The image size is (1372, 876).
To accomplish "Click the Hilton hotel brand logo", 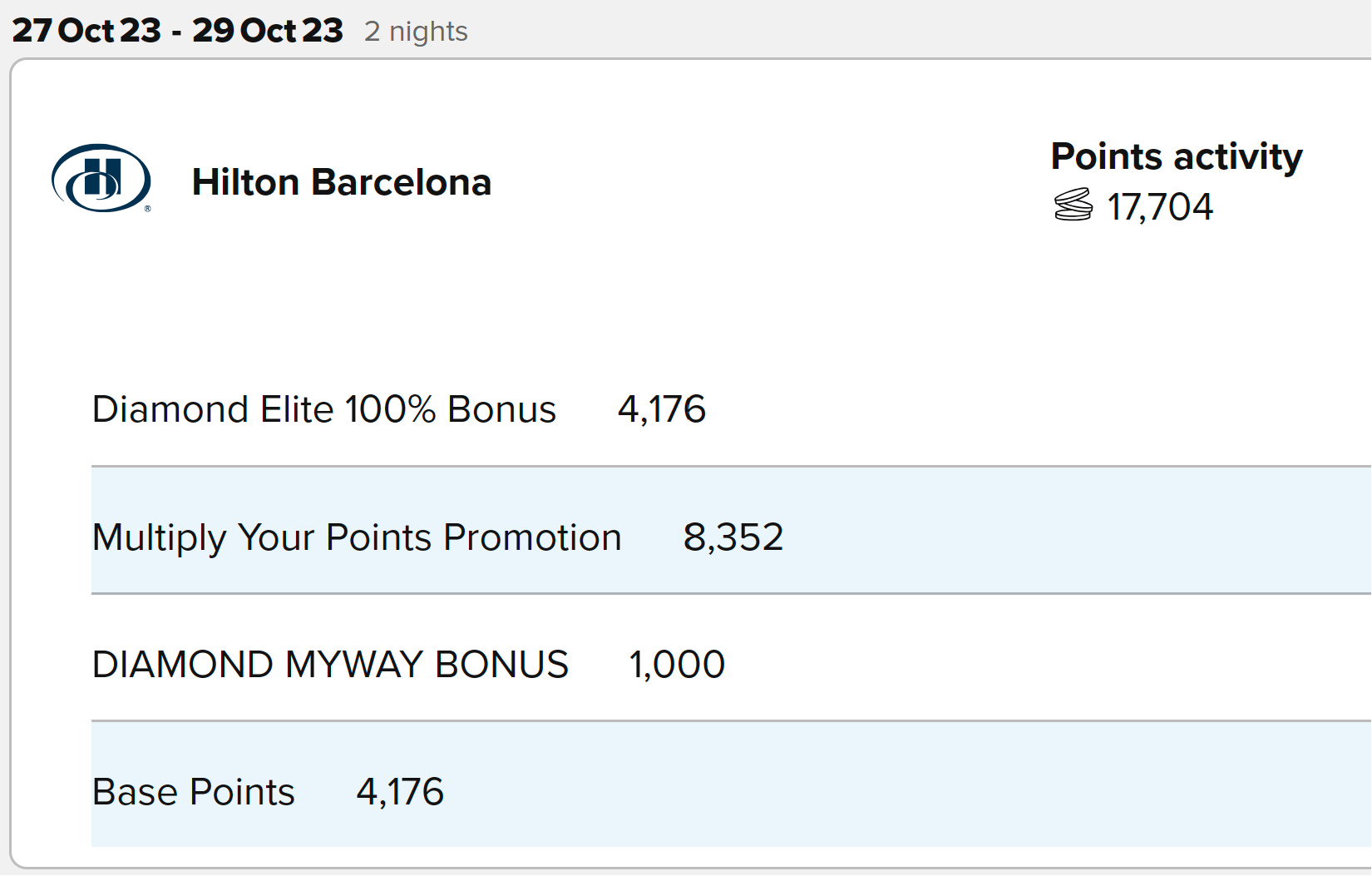I will (101, 178).
